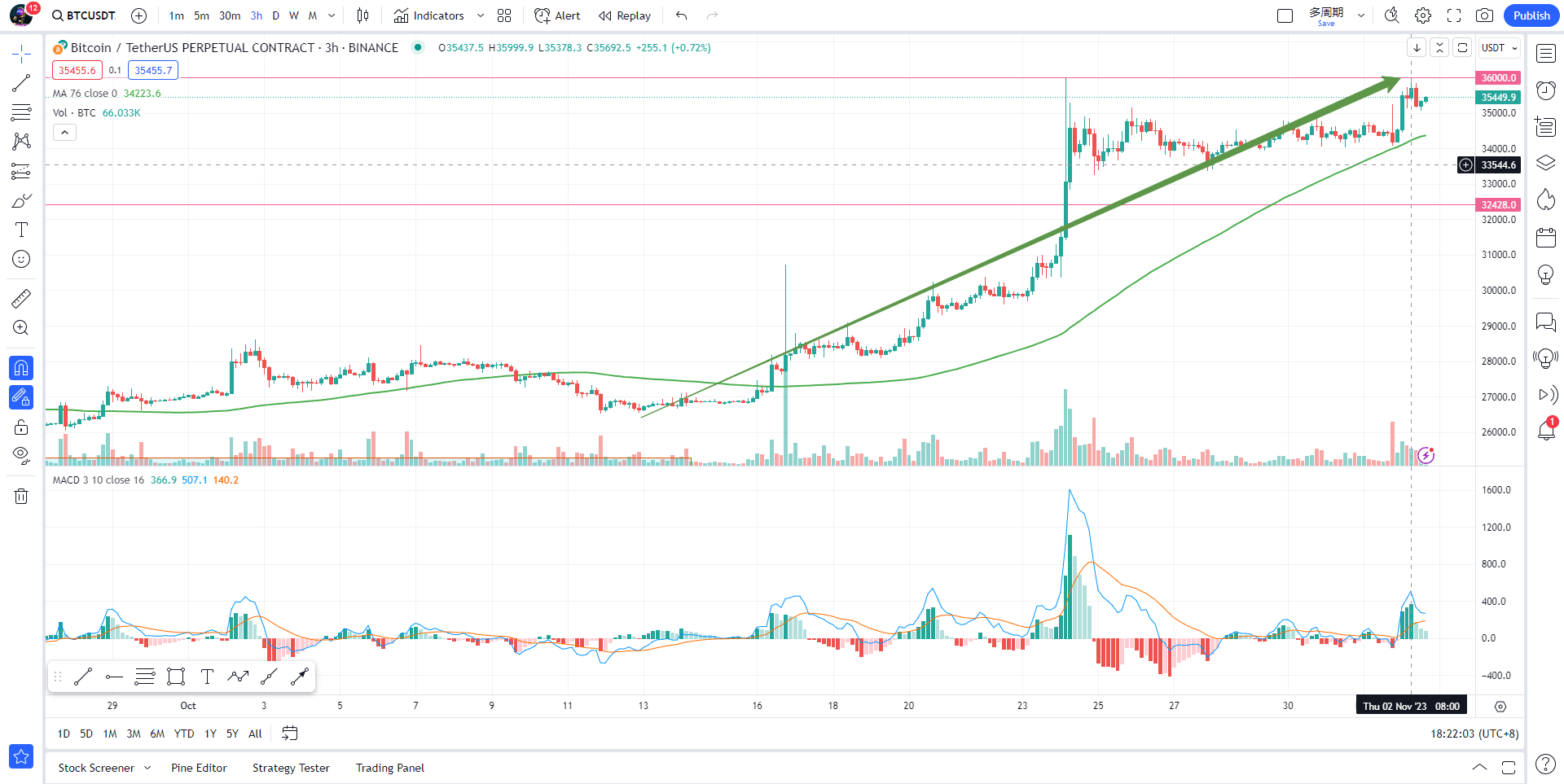
Task: Click the Publish button
Action: (1531, 15)
